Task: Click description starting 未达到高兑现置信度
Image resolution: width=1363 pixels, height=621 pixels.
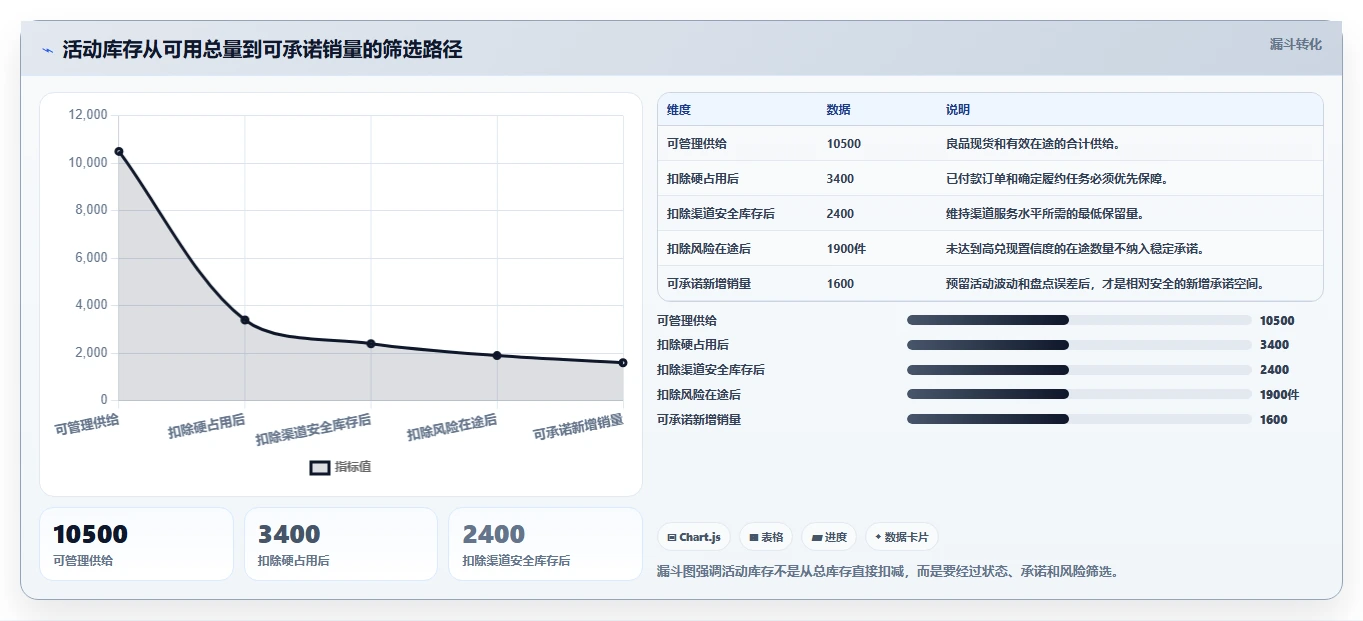Action: 1075,249
